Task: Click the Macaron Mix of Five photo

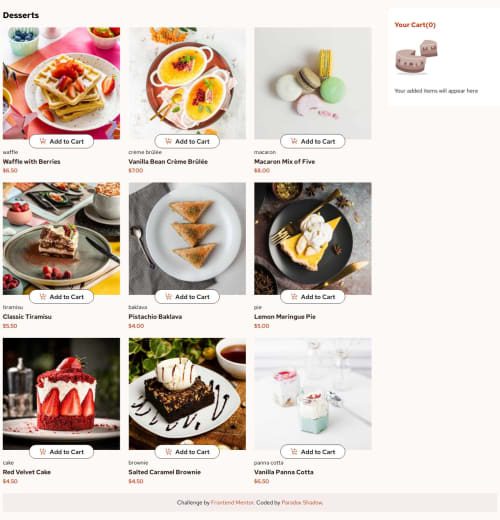Action: (x=313, y=83)
